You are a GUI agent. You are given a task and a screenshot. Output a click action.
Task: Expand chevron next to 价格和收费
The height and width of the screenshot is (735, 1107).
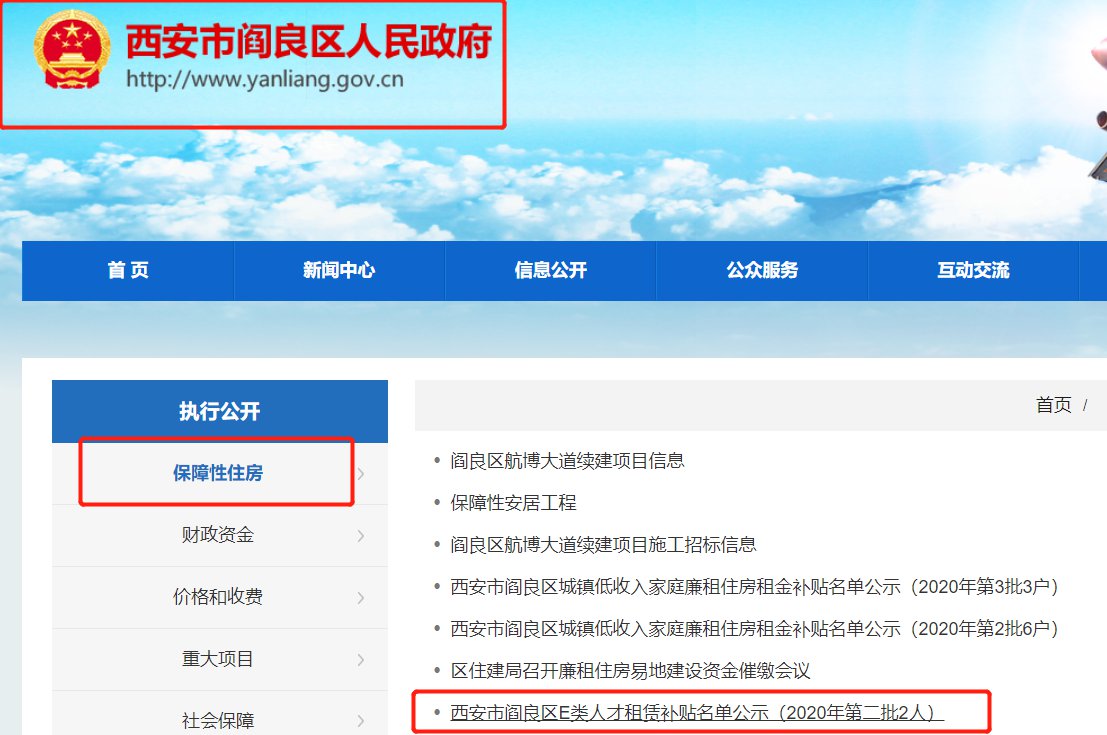click(361, 598)
